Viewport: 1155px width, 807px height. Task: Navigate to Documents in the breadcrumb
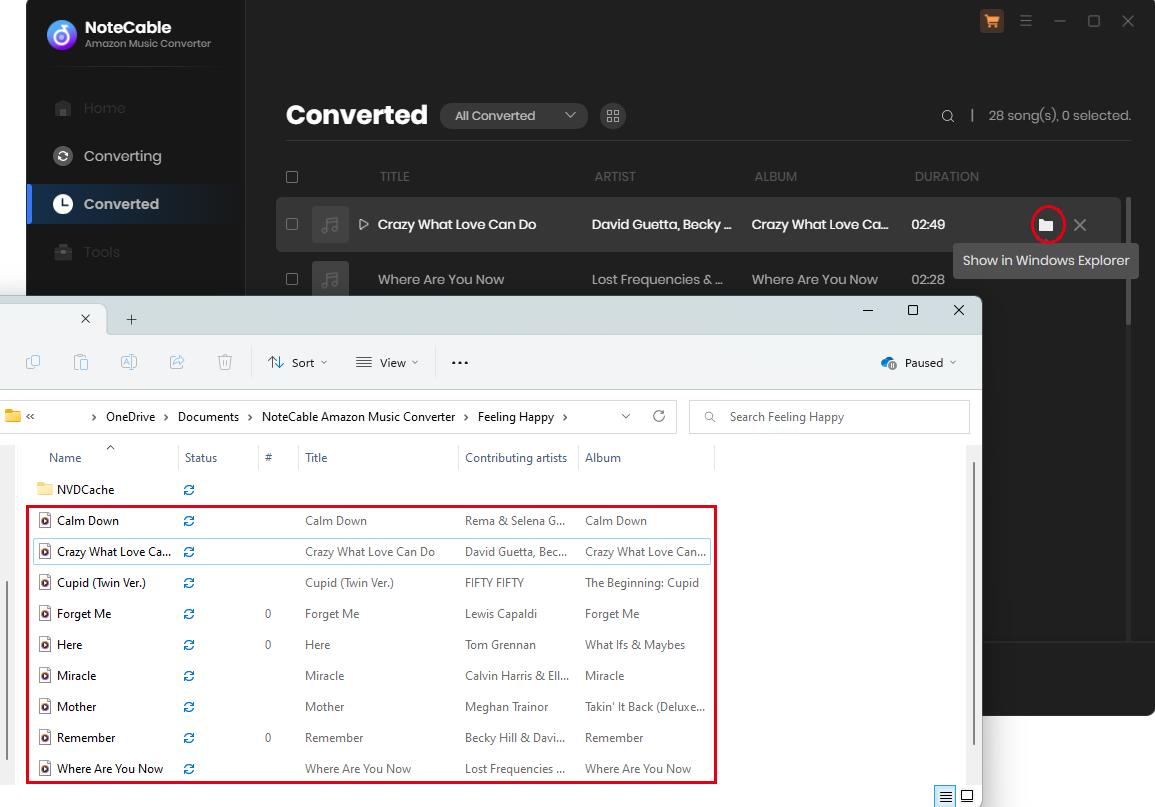(x=208, y=417)
